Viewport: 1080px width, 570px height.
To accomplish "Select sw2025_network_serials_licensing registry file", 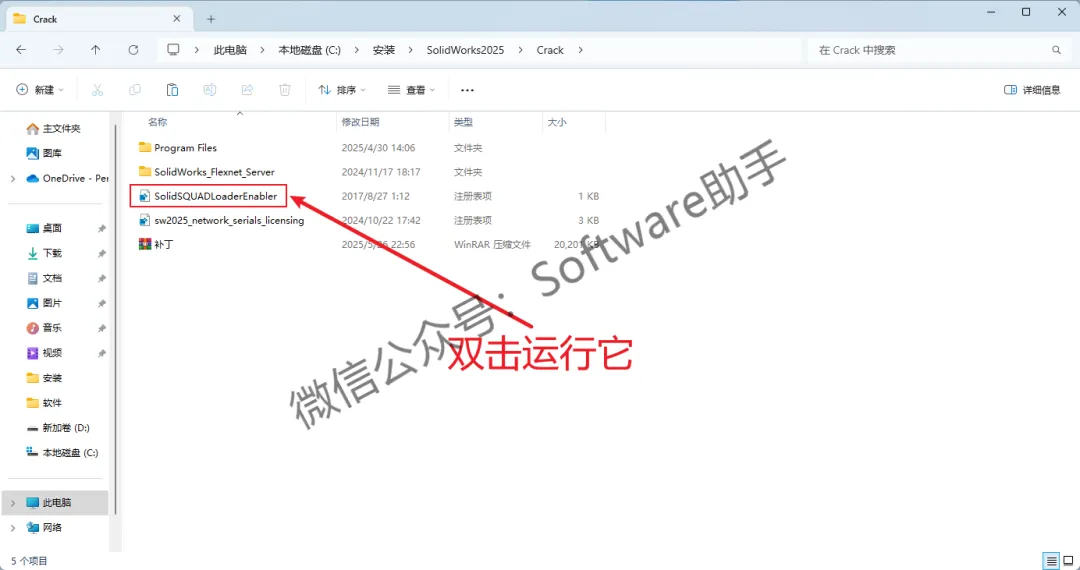I will pyautogui.click(x=222, y=220).
